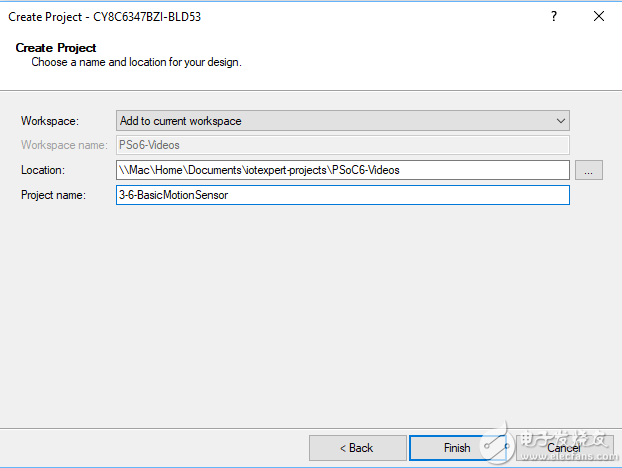The height and width of the screenshot is (468, 622).
Task: Click the help question mark button
Action: pos(553,17)
